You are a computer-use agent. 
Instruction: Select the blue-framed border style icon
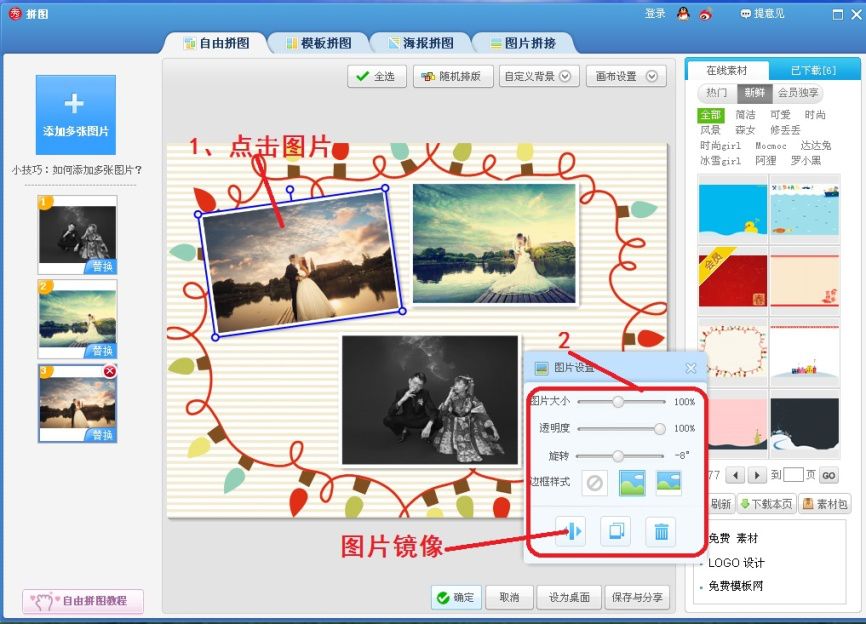point(632,483)
